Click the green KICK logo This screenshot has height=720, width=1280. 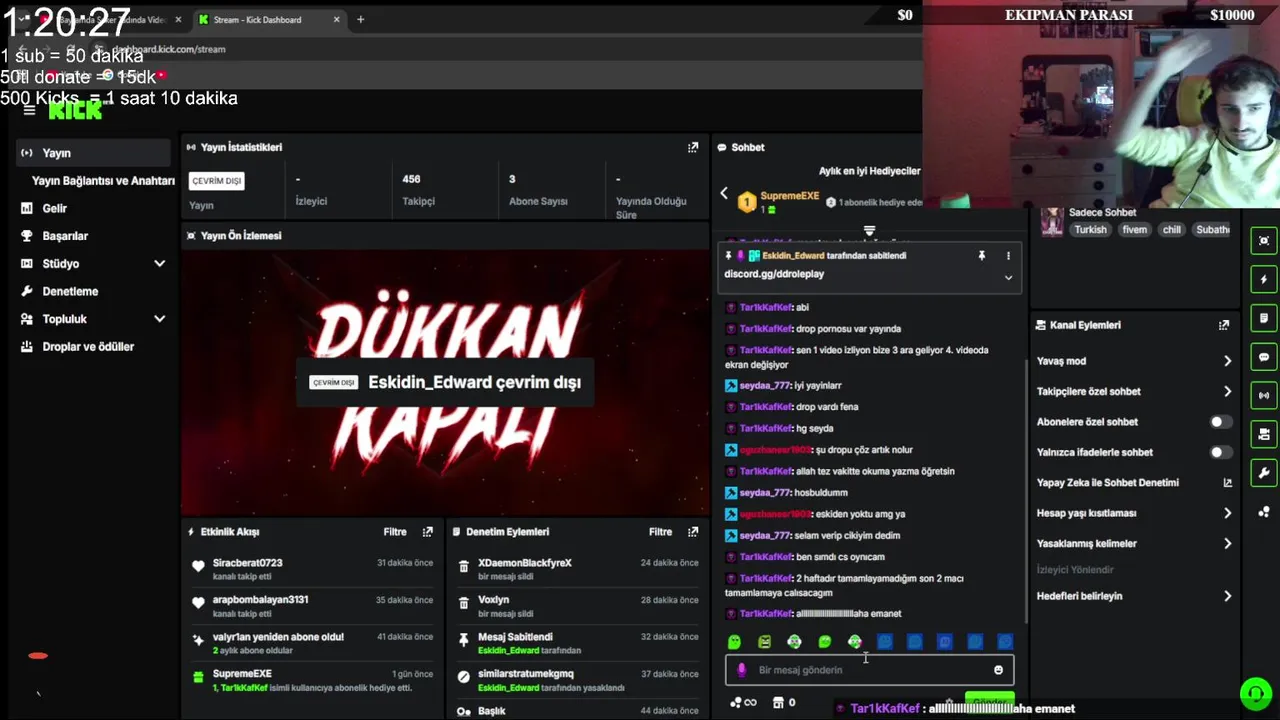[75, 110]
